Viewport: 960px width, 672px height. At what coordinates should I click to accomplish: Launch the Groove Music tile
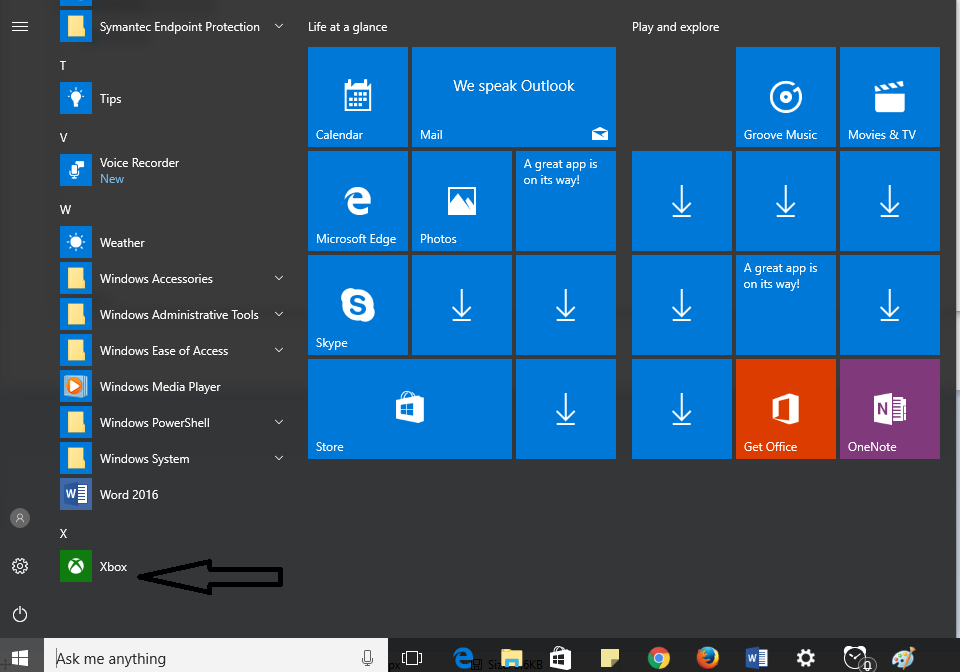785,97
